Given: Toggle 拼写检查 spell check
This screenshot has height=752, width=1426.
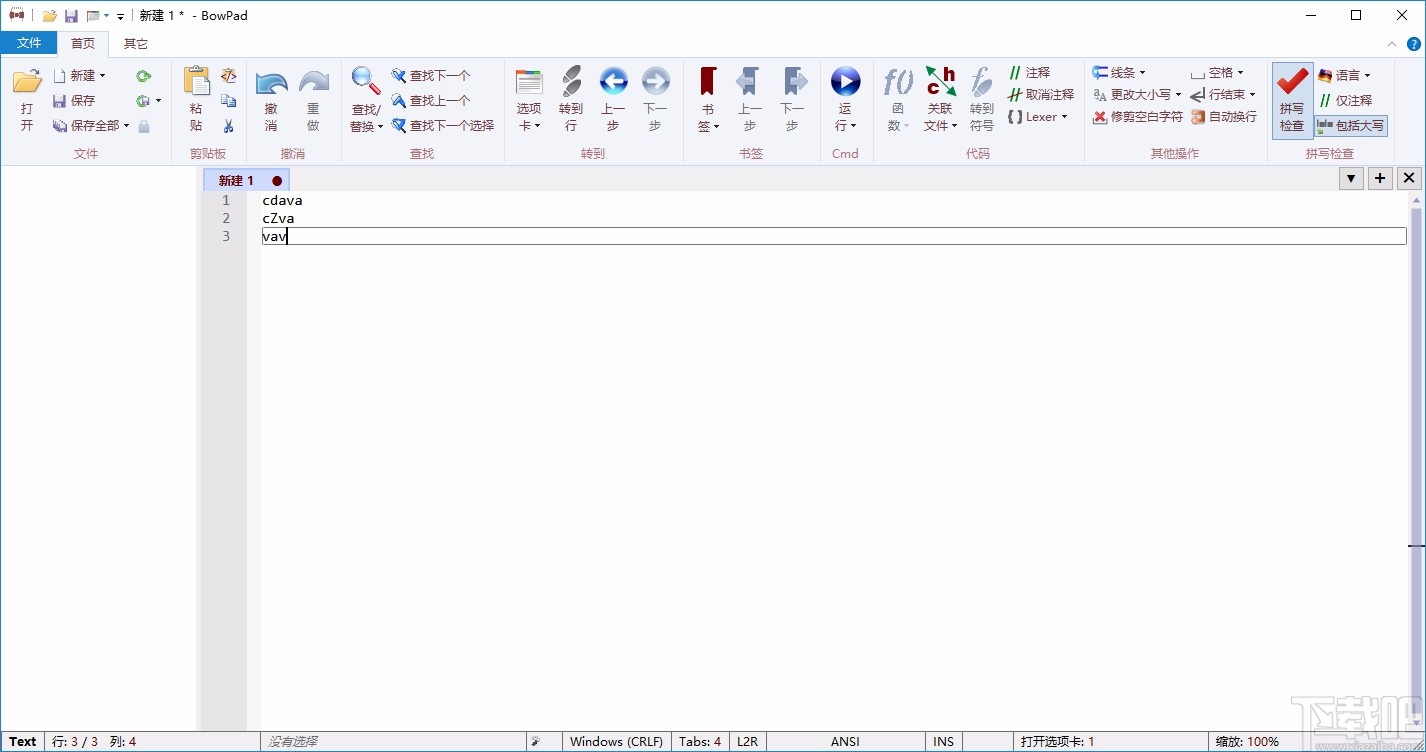Looking at the screenshot, I should [x=1292, y=100].
